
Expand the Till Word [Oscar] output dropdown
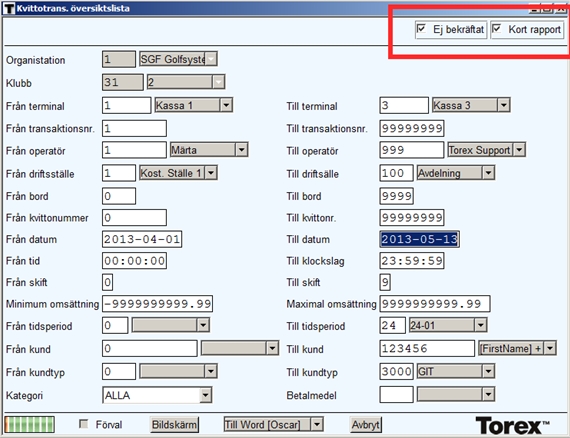(317, 424)
